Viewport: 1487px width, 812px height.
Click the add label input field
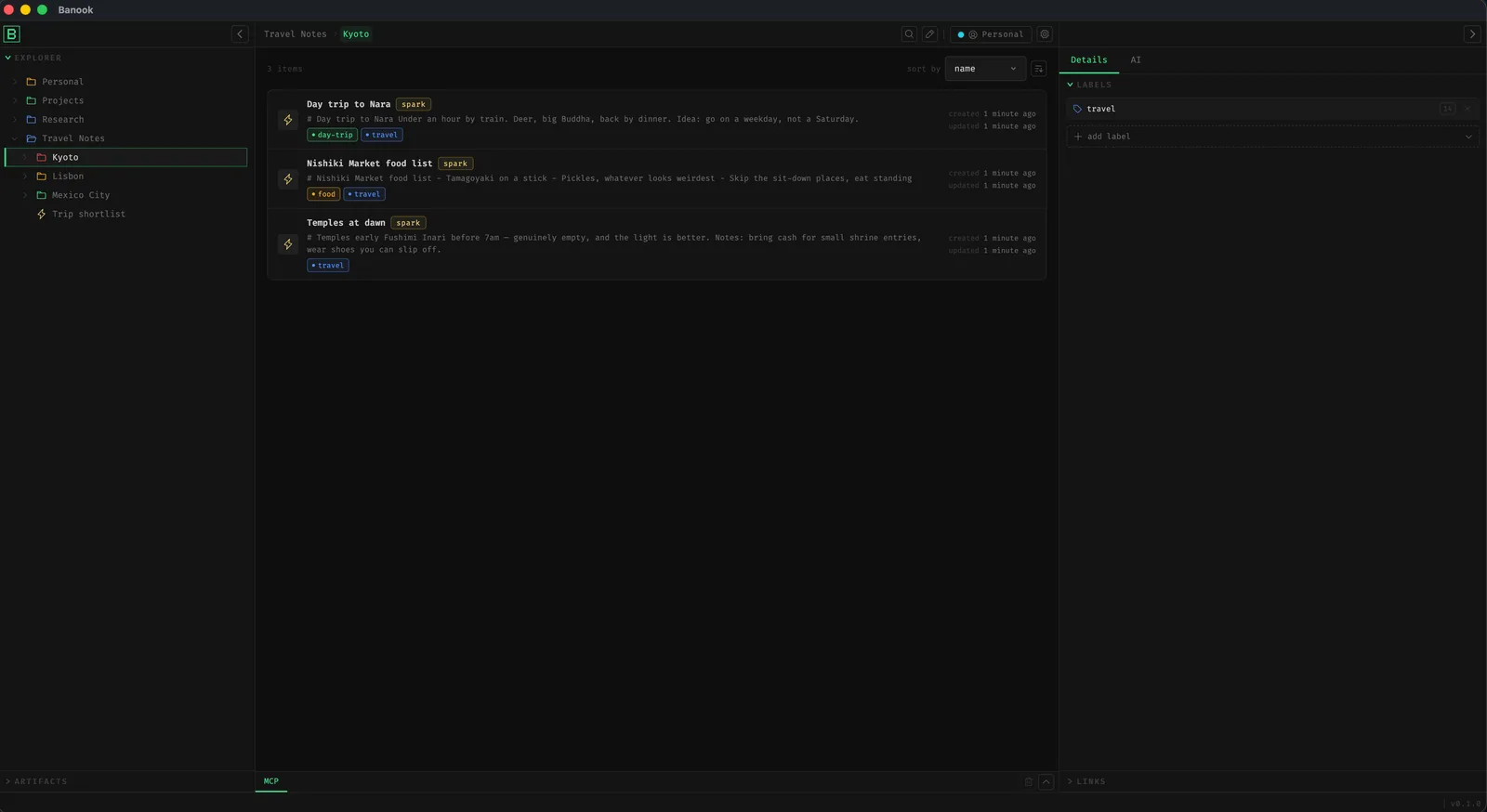pyautogui.click(x=1273, y=137)
